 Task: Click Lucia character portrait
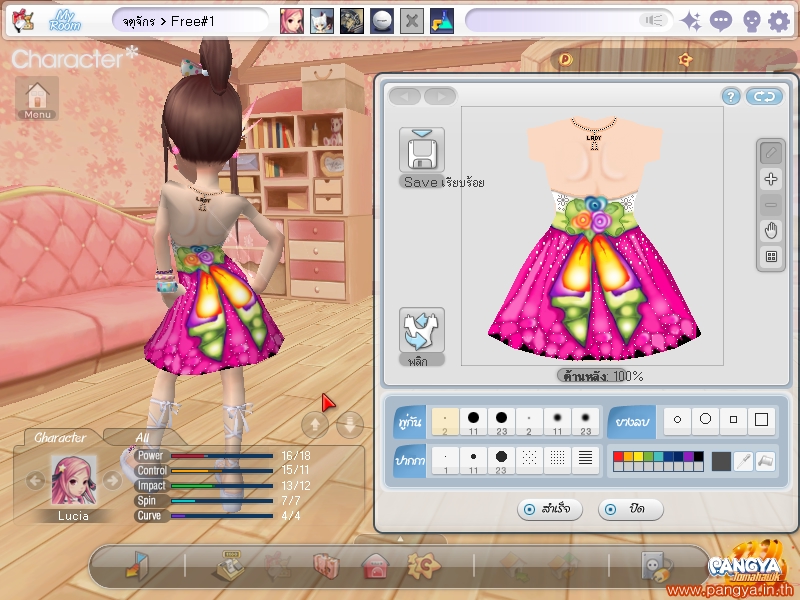(73, 481)
